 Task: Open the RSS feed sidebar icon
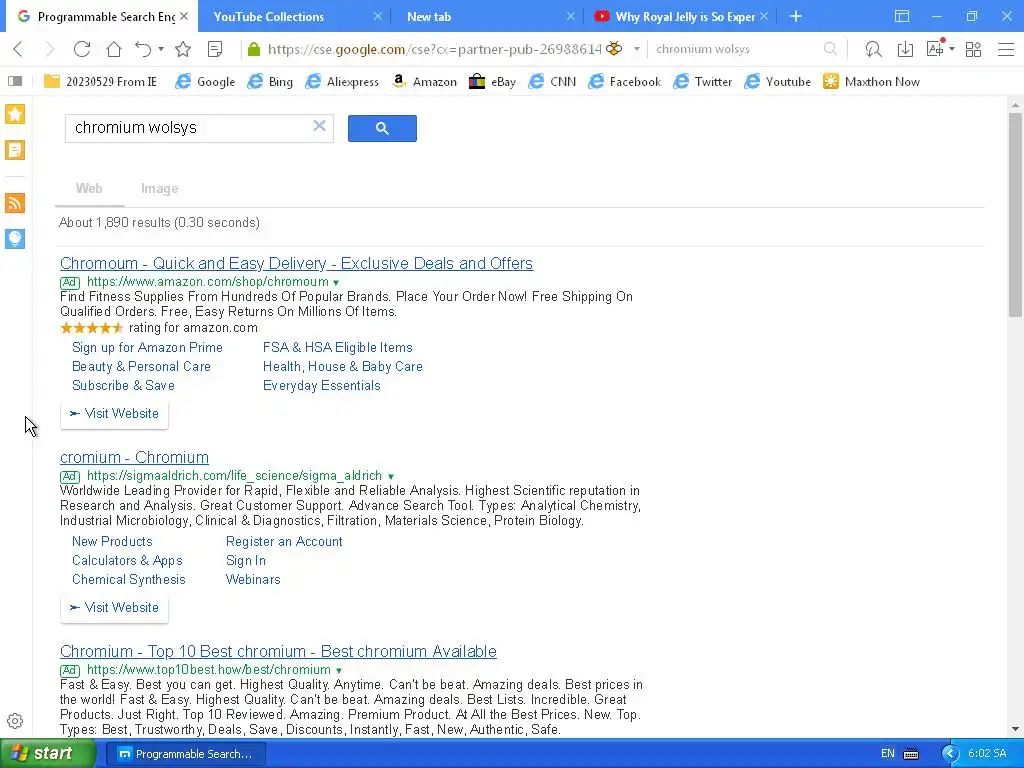pos(15,203)
